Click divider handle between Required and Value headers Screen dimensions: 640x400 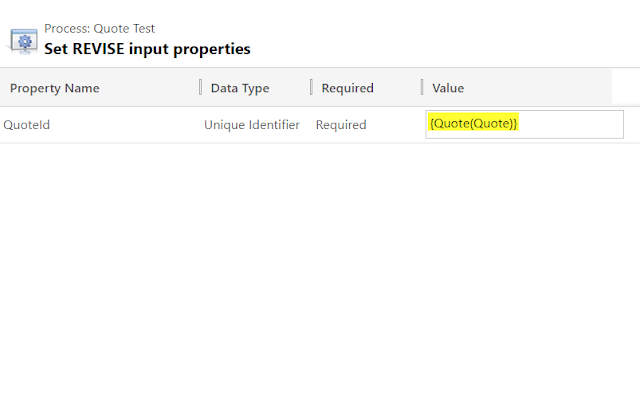pyautogui.click(x=422, y=87)
